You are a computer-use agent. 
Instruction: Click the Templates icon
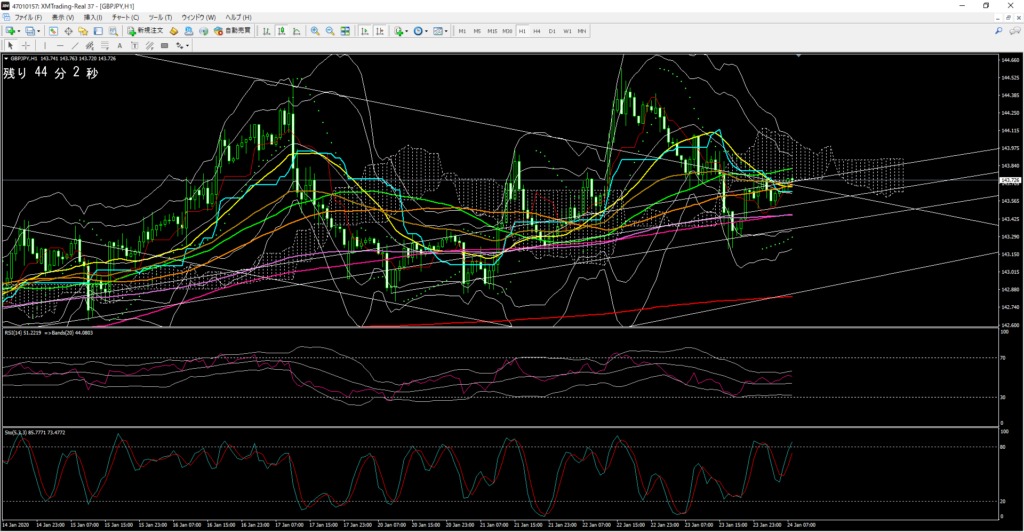(x=438, y=31)
